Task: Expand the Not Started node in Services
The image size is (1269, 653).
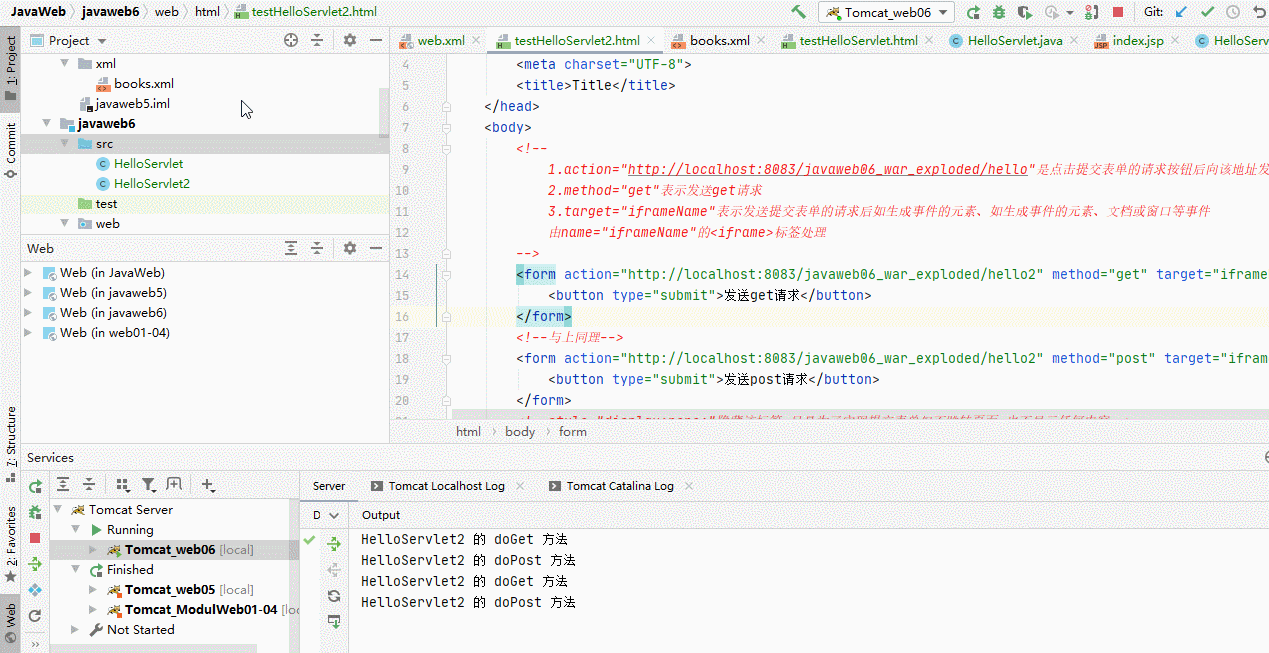Action: coord(75,630)
